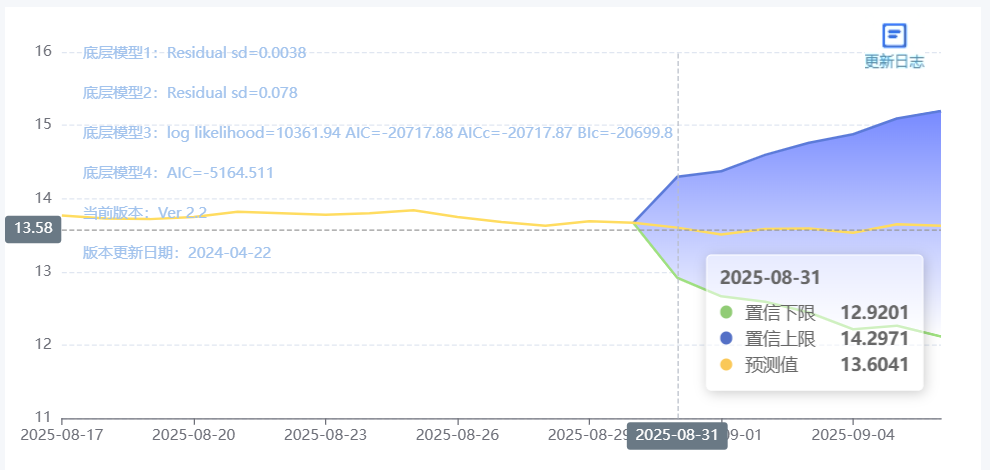Viewport: 990px width, 470px height.
Task: Click the 14.2971 value in the tooltip
Action: pos(874,339)
